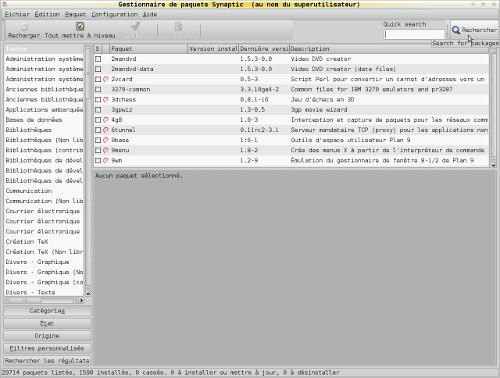Viewport: 500px width, 378px height.
Task: Click Debian swirl icon beside 6tunnel
Action: click(x=106, y=130)
